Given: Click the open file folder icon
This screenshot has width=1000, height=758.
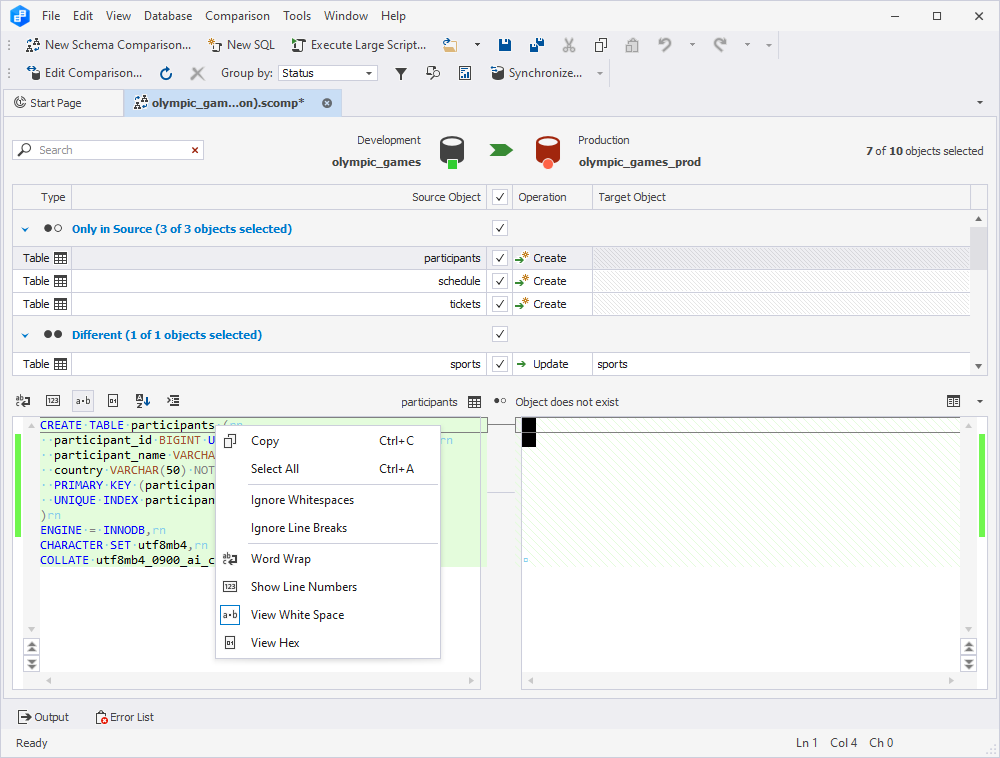Looking at the screenshot, I should pyautogui.click(x=450, y=45).
